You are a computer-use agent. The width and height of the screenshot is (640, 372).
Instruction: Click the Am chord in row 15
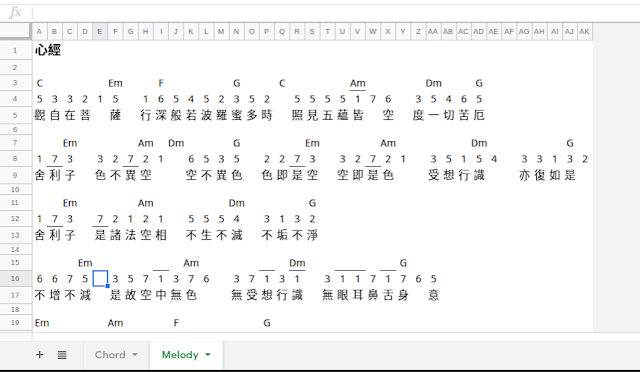(191, 263)
